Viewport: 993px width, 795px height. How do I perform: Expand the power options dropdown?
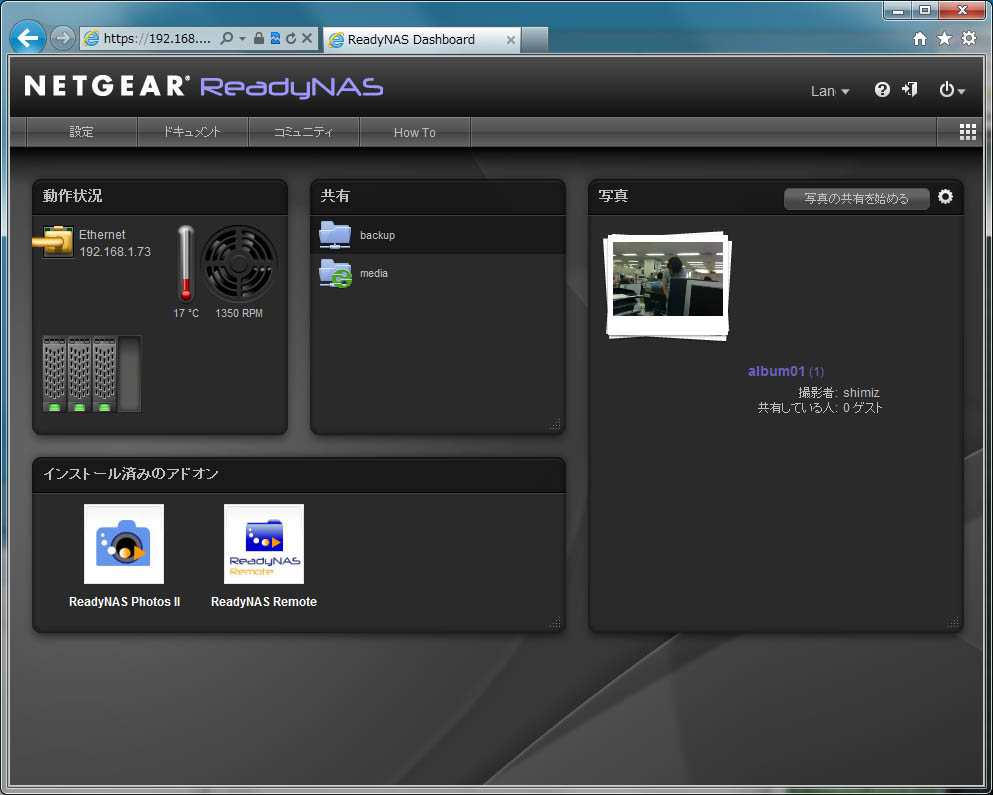point(952,91)
